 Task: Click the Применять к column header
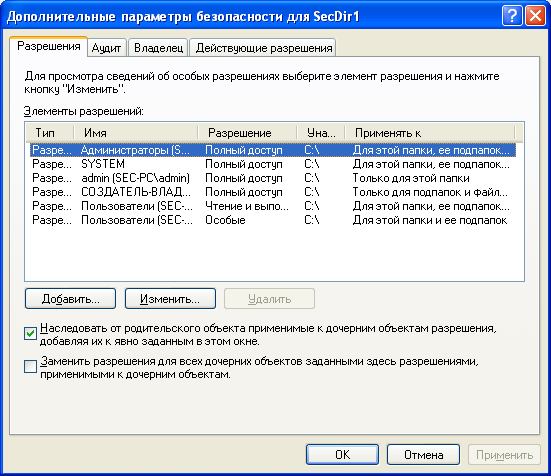tap(430, 133)
